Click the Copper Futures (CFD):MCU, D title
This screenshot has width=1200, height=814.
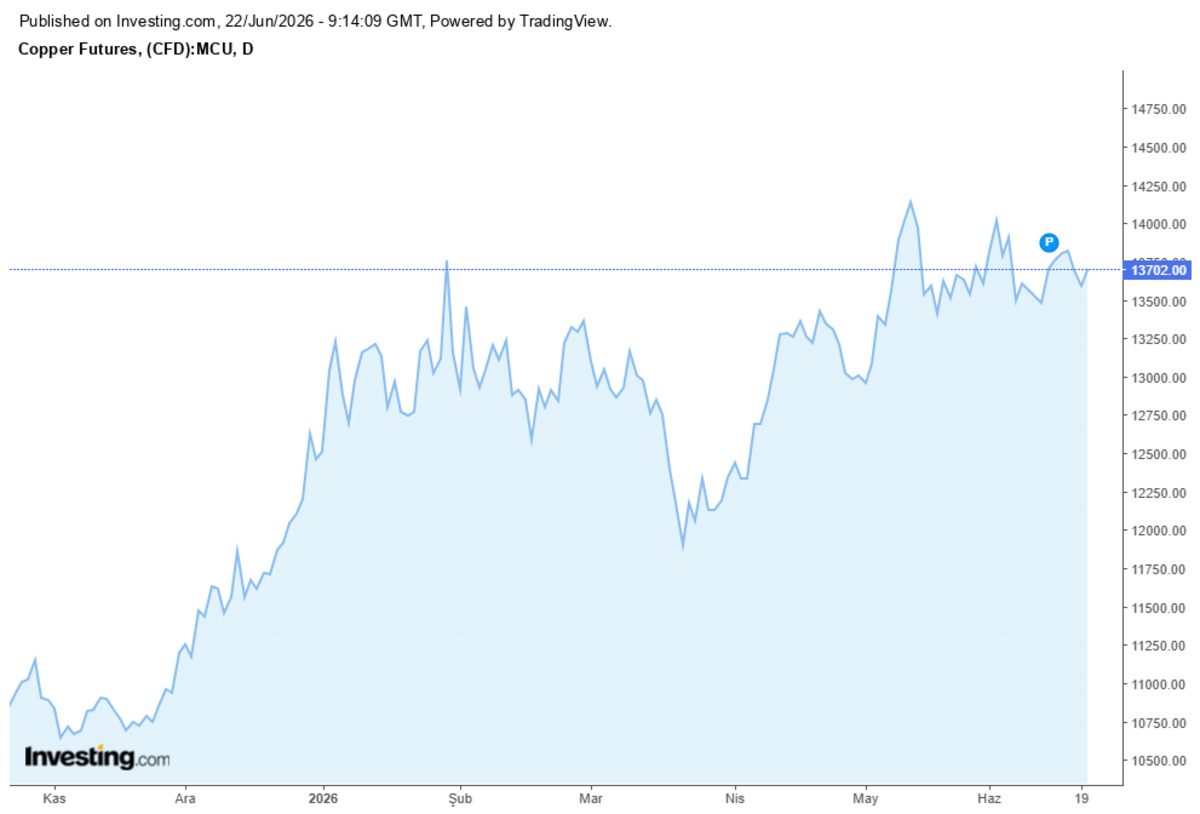(136, 48)
